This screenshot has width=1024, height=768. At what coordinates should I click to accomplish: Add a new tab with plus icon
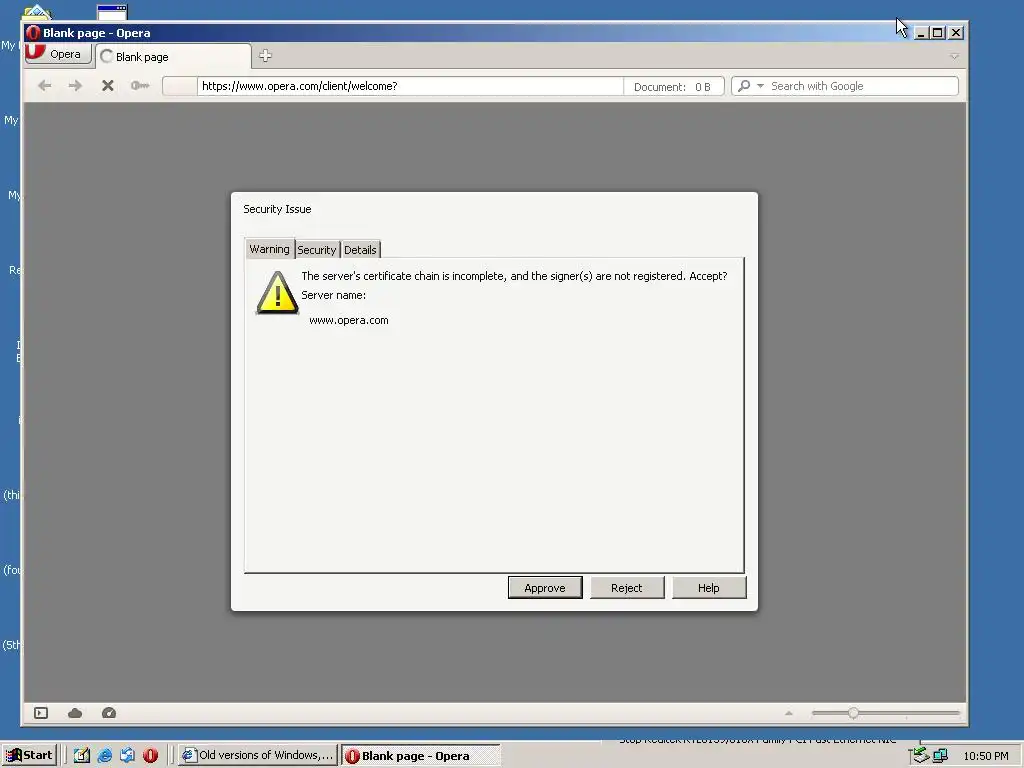click(x=265, y=56)
